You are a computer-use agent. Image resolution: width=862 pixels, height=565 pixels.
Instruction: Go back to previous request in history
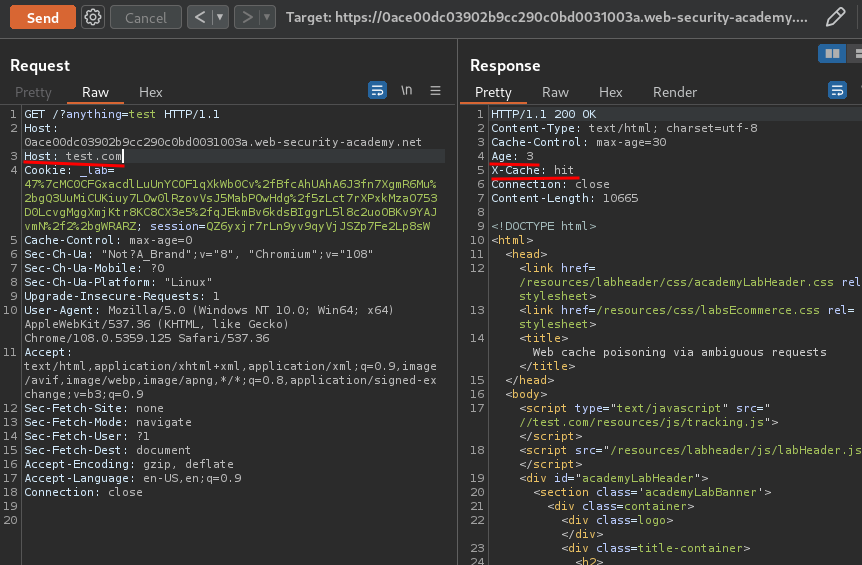click(x=200, y=18)
